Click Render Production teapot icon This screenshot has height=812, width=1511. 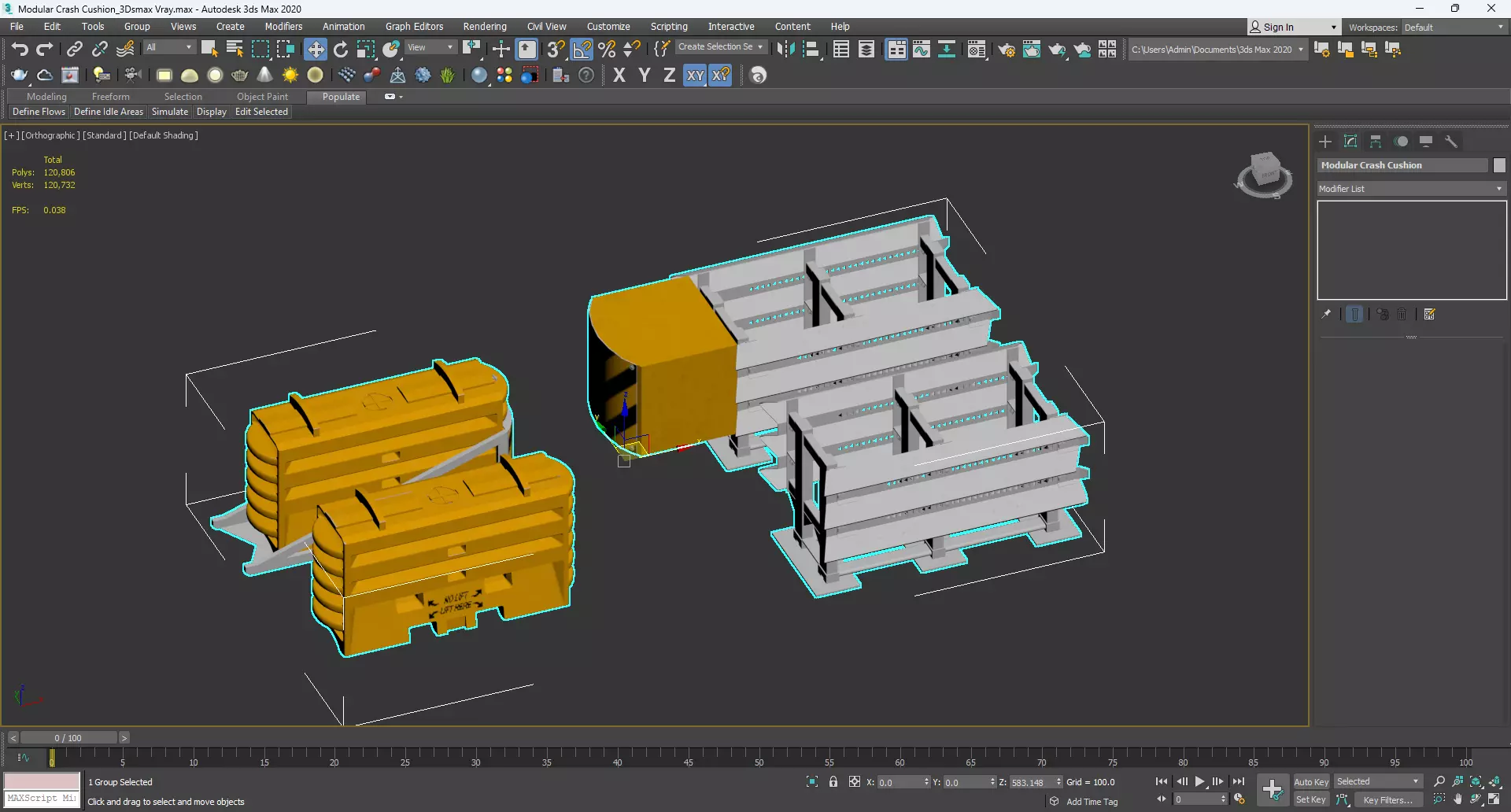(x=1057, y=50)
